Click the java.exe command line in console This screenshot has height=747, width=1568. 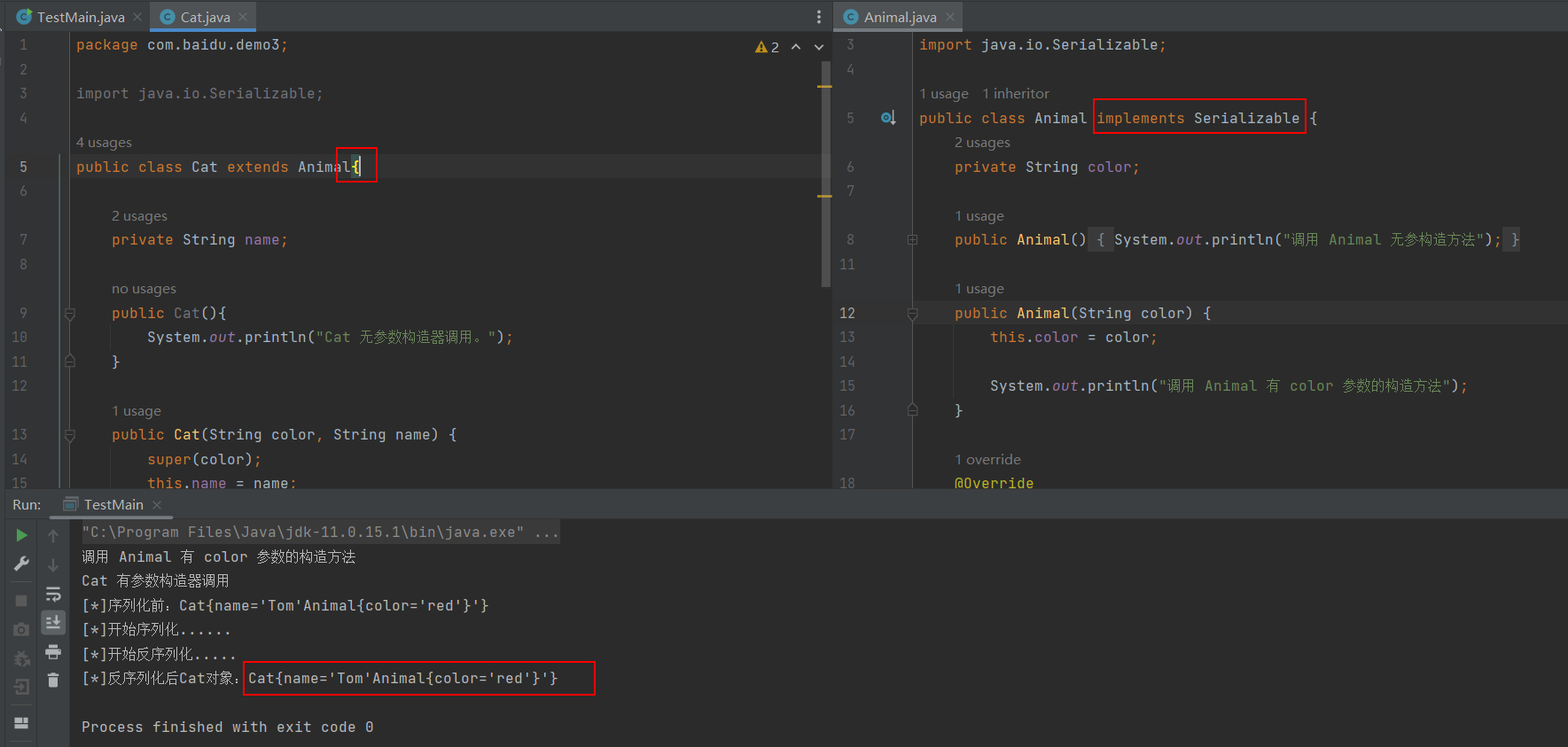click(320, 532)
